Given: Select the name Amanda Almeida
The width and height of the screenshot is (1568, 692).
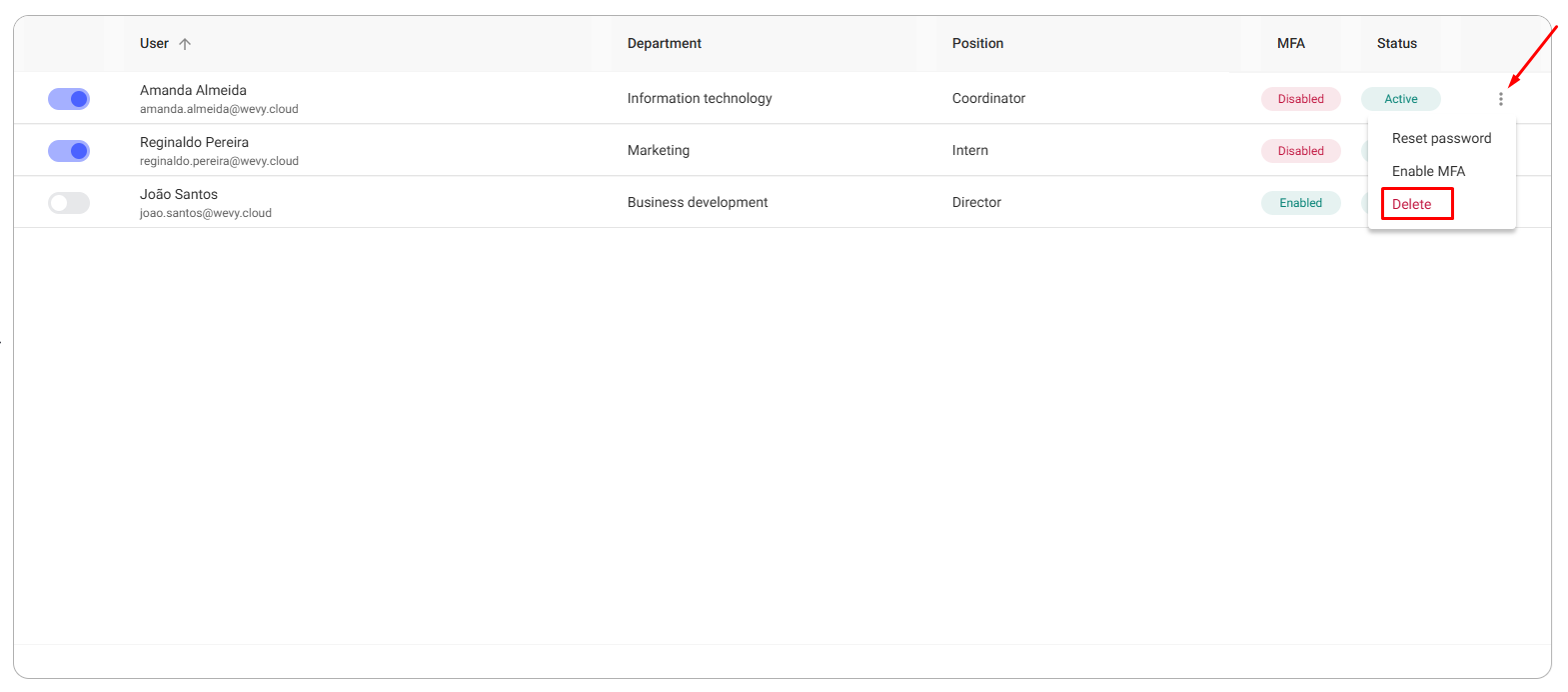Looking at the screenshot, I should point(193,90).
